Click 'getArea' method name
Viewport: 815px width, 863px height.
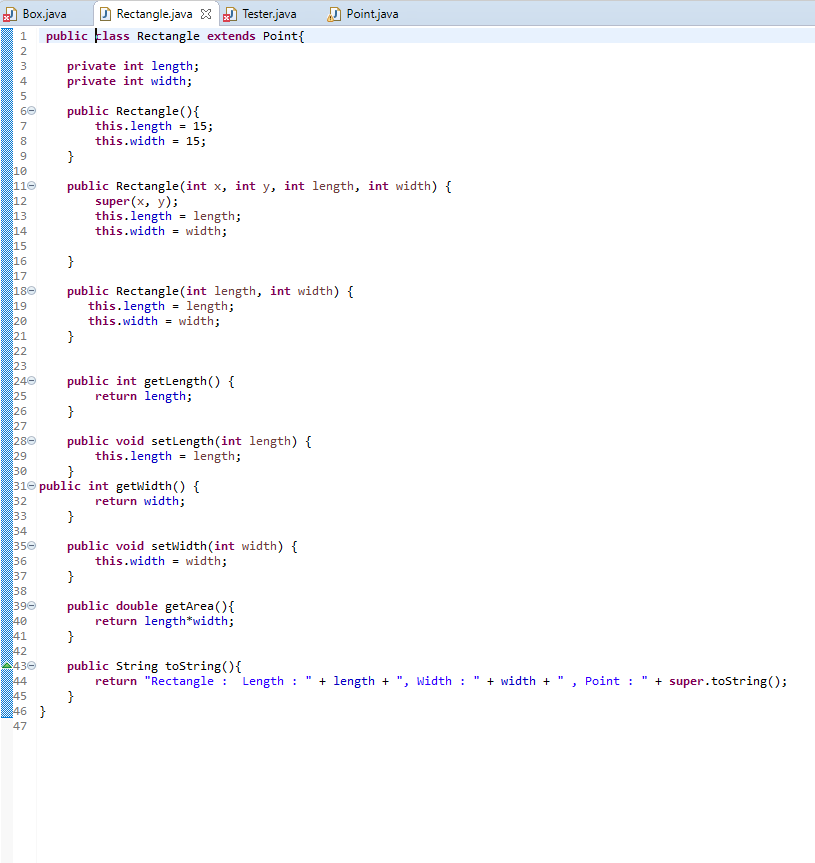tap(189, 607)
